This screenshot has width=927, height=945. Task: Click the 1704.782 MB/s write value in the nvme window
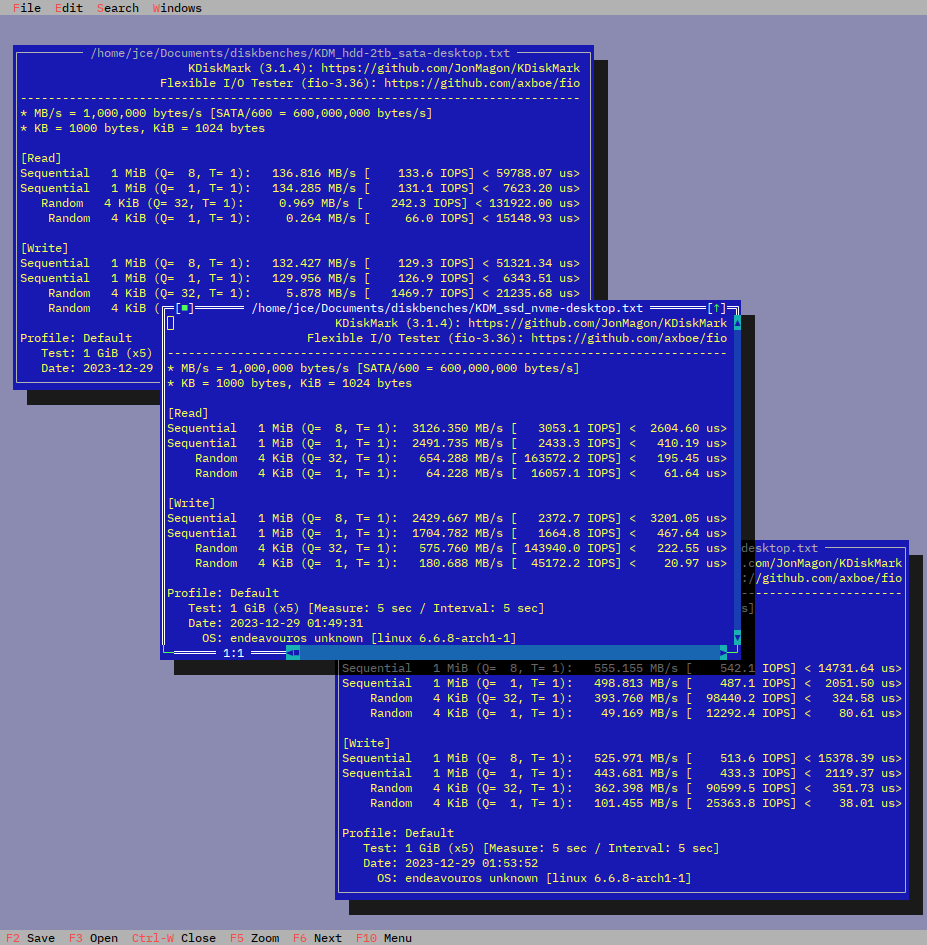point(457,533)
